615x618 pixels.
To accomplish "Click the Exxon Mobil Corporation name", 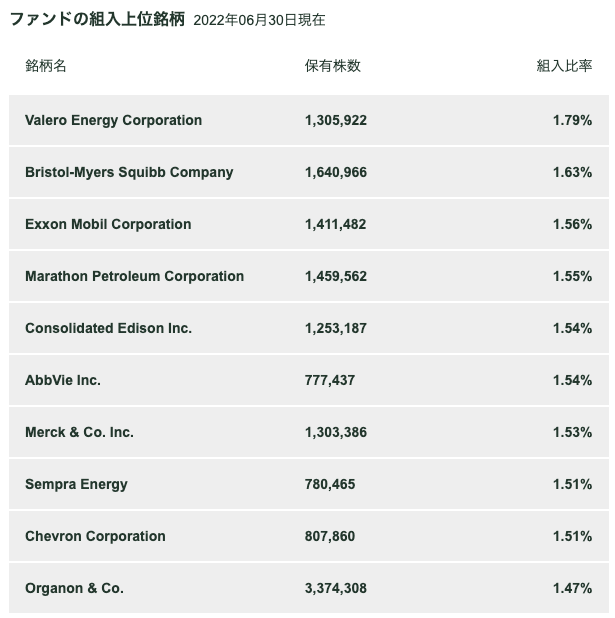I will coord(108,224).
